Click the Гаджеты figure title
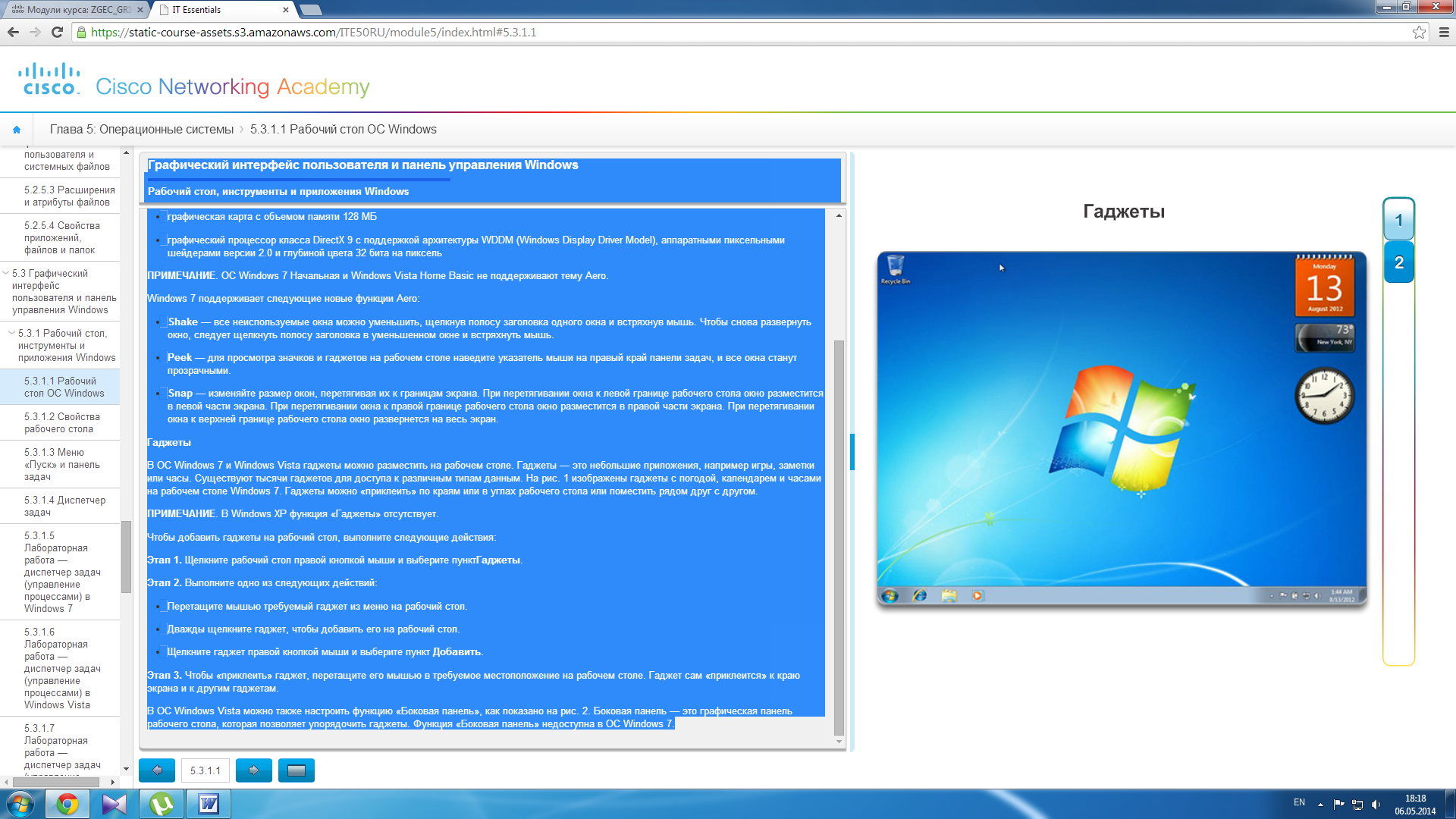 click(x=1124, y=212)
